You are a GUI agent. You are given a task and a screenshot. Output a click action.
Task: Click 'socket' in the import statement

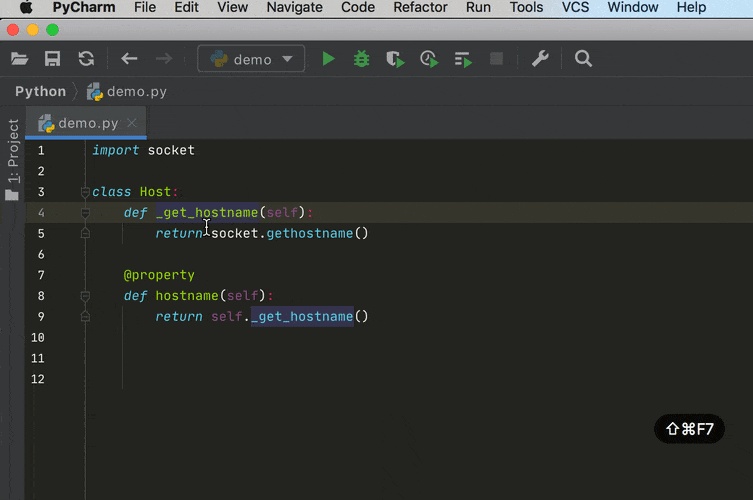pos(171,150)
